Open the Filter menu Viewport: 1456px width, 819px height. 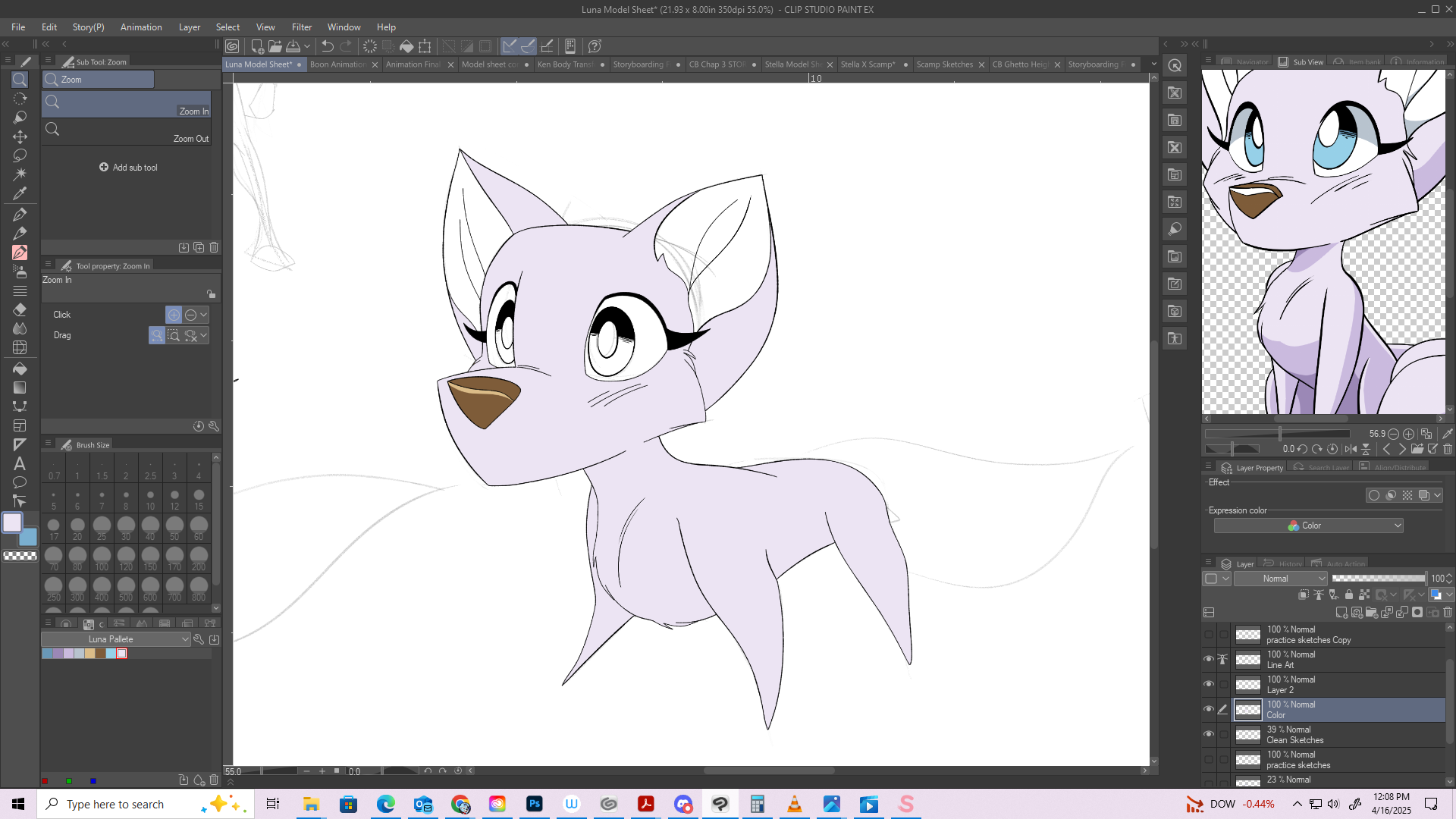301,27
